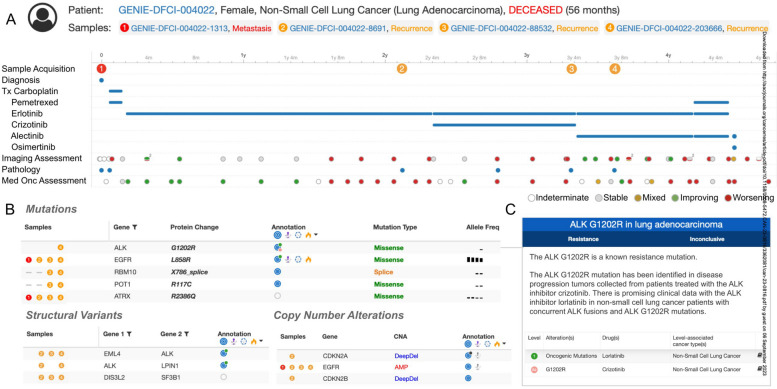This screenshot has width=777, height=389.
Task: Expand the Structural Variants Annotation dropdown arrow
Action: point(261,341)
